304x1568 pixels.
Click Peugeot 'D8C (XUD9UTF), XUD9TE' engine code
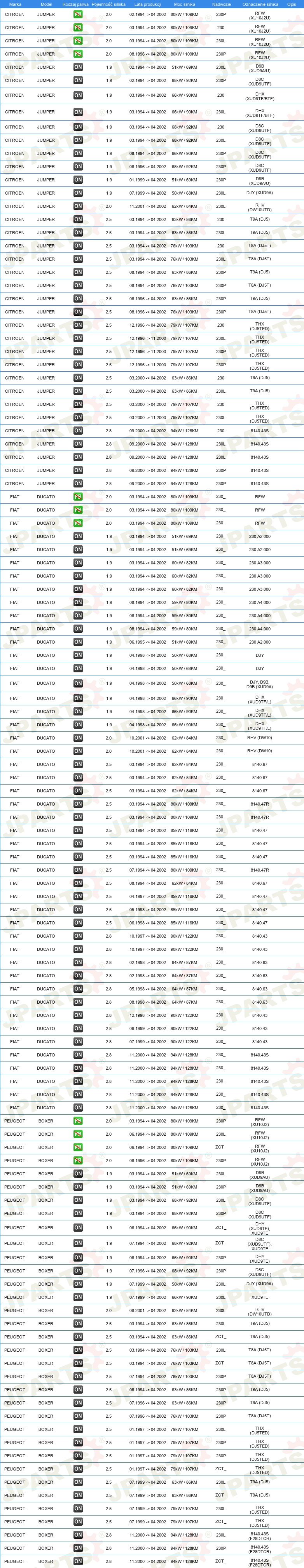click(260, 1244)
